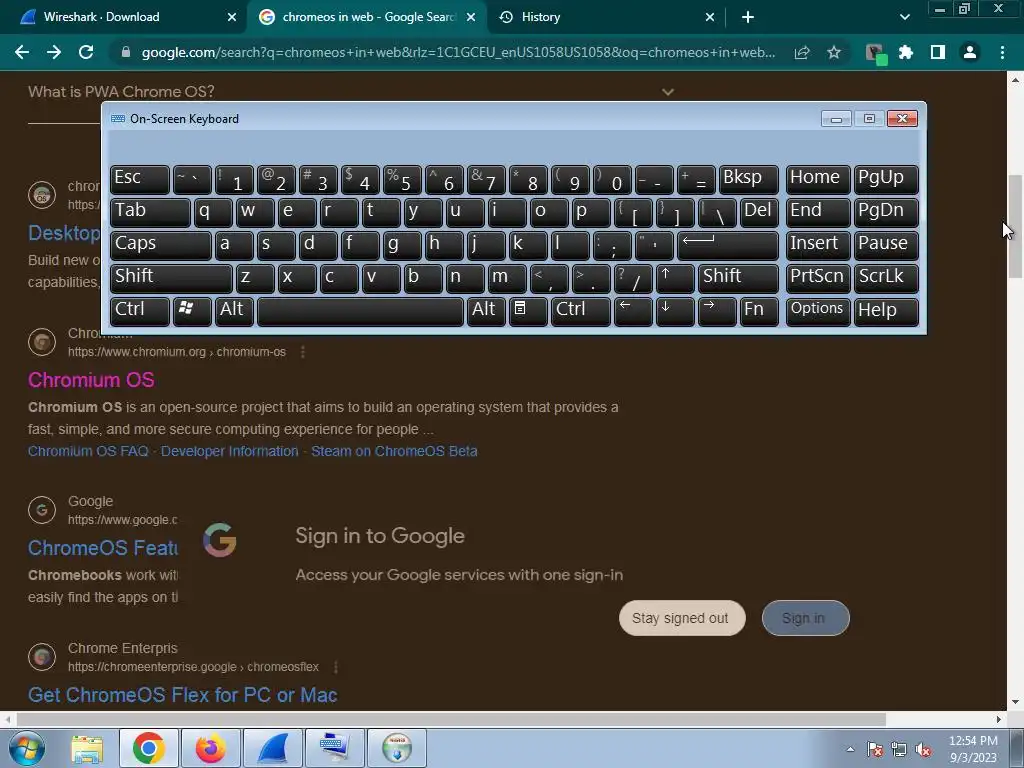
Task: Open more options for chromium.org result
Action: [x=302, y=352]
